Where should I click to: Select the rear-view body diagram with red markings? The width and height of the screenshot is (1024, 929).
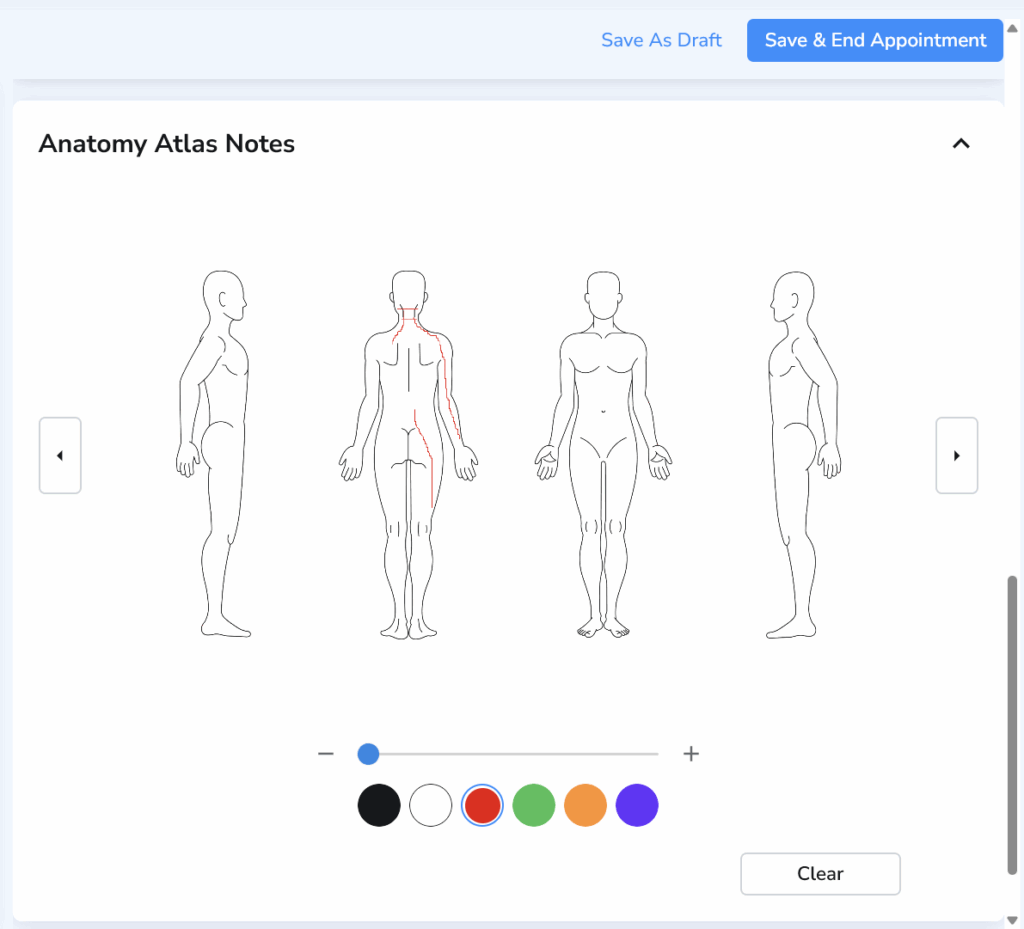coord(410,450)
